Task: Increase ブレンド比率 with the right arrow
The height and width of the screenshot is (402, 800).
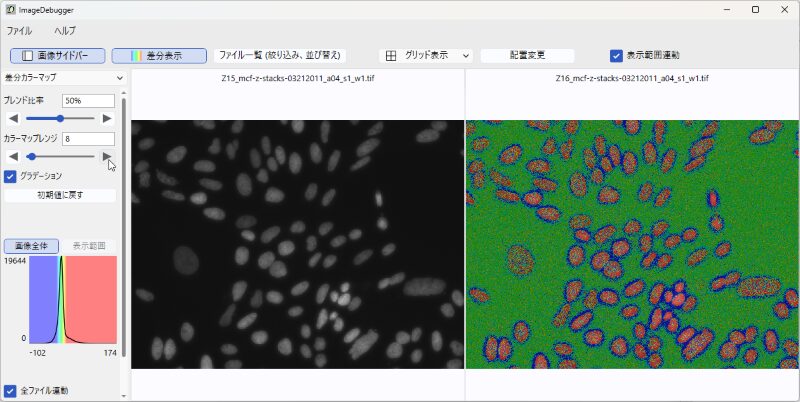Action: (x=107, y=118)
